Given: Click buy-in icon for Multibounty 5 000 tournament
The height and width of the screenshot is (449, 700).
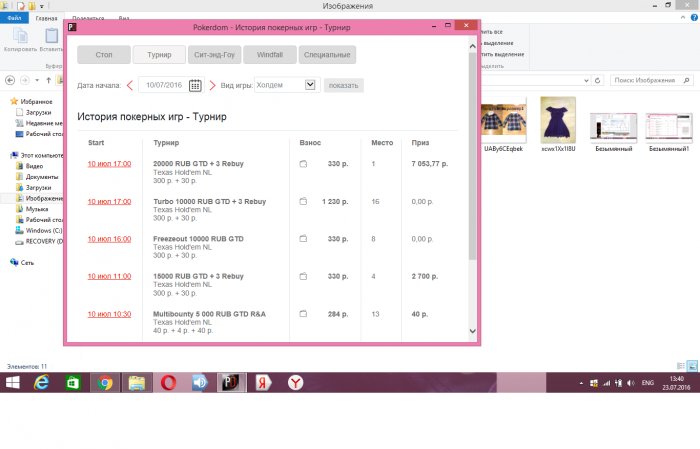Looking at the screenshot, I should tap(303, 313).
